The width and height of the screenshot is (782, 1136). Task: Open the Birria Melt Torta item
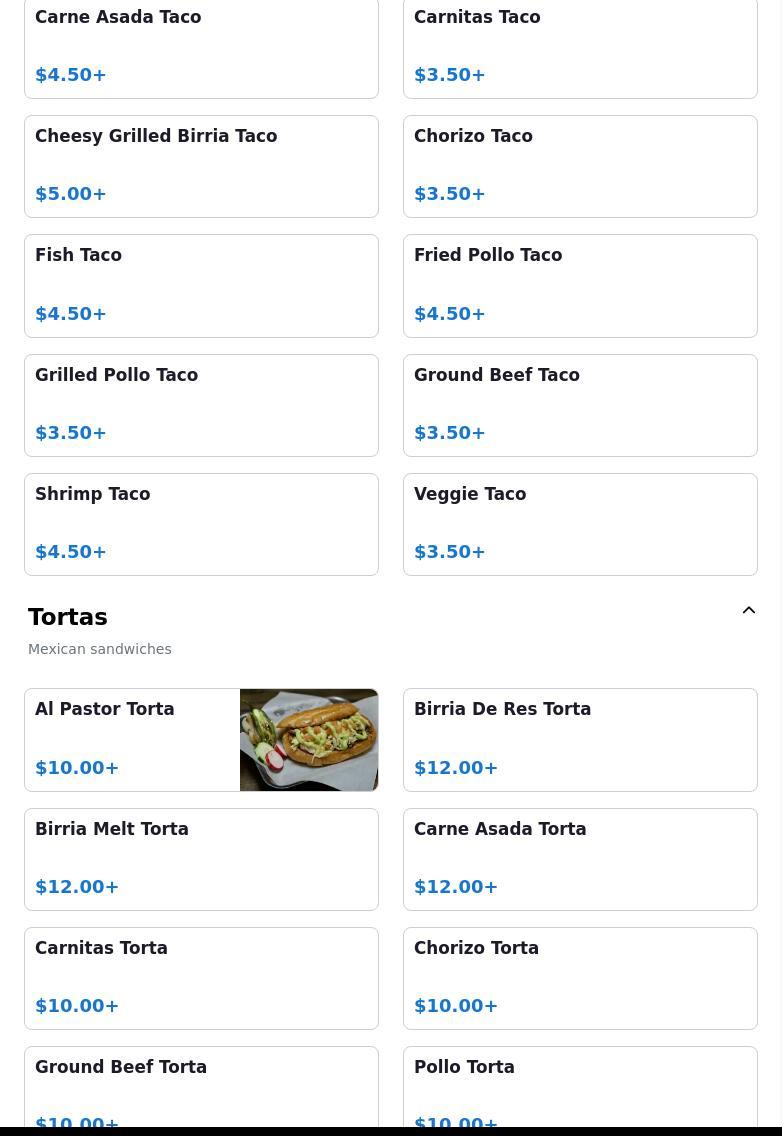point(201,859)
